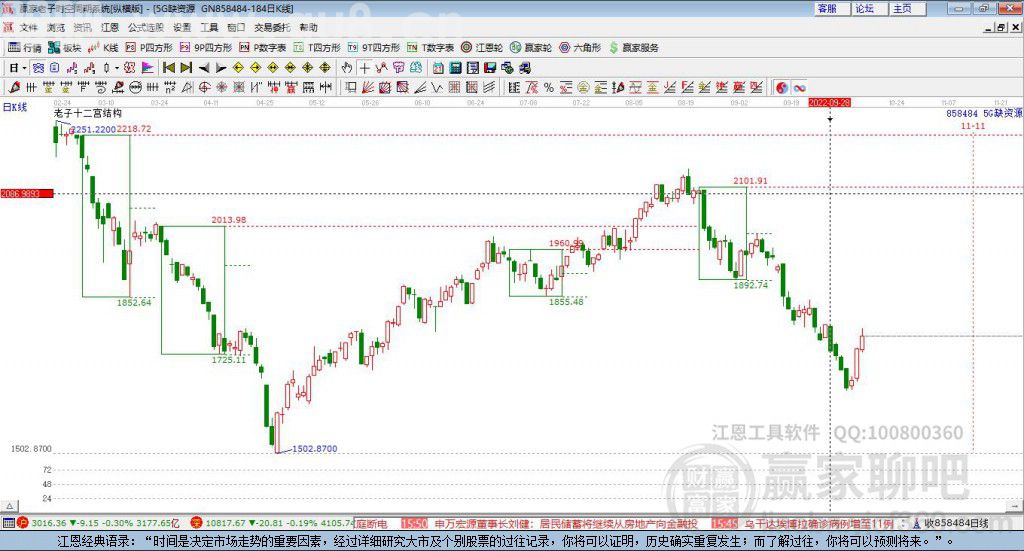Image resolution: width=1024 pixels, height=551 pixels.
Task: Open the P数字表 tool
Action: pos(263,48)
